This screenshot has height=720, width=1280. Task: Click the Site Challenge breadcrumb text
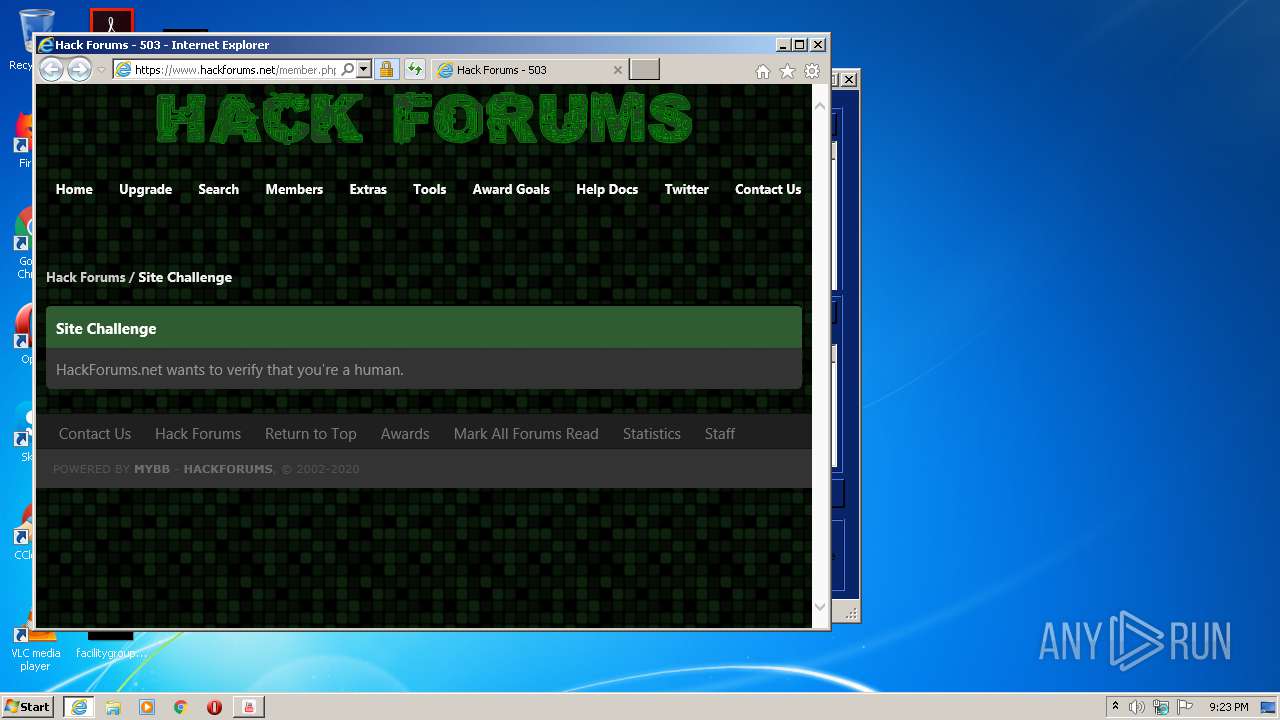[x=185, y=277]
